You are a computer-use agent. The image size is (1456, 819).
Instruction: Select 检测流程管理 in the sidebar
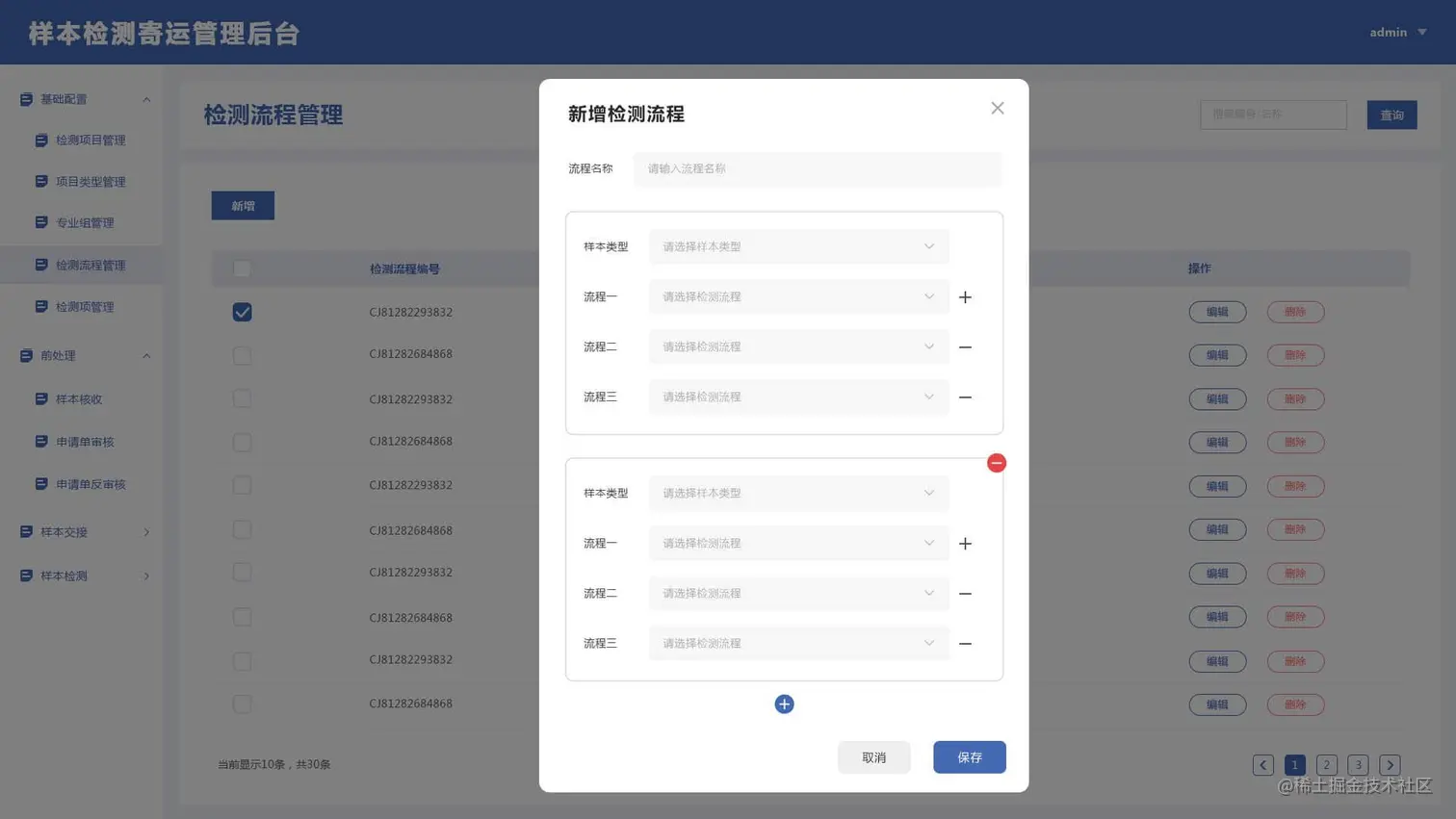tap(81, 265)
